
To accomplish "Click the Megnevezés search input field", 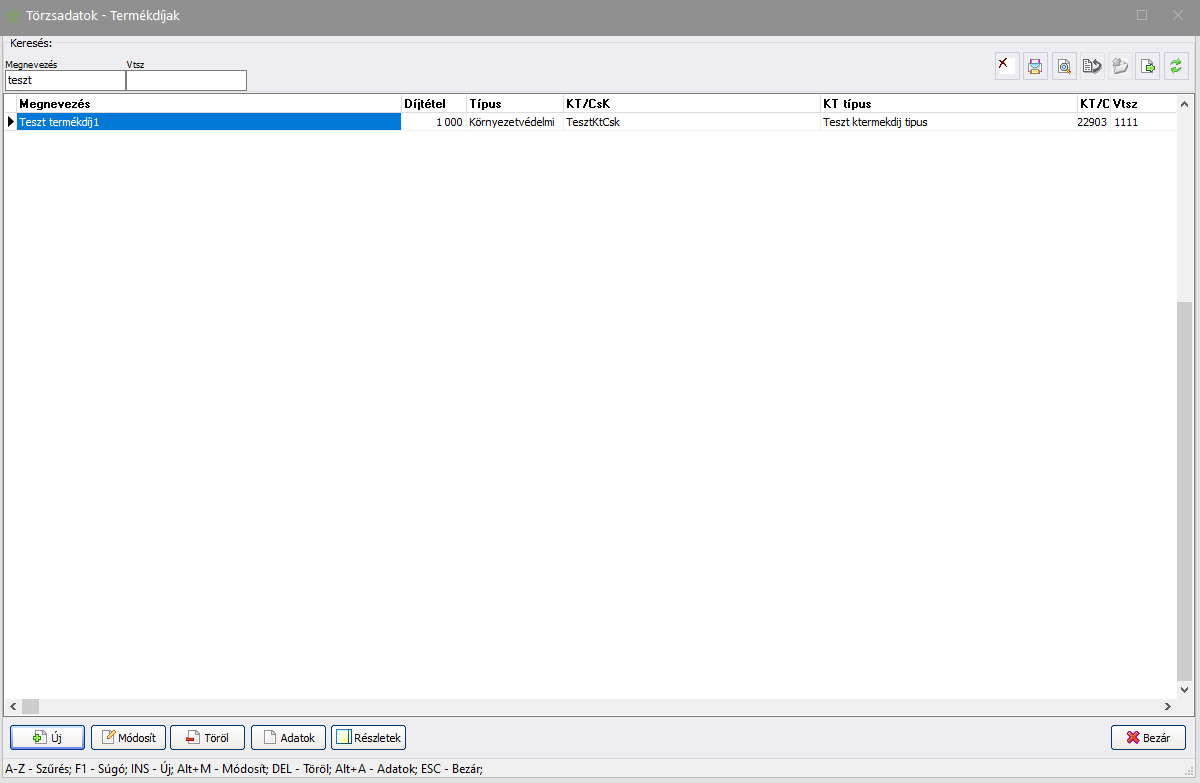I will coord(64,80).
